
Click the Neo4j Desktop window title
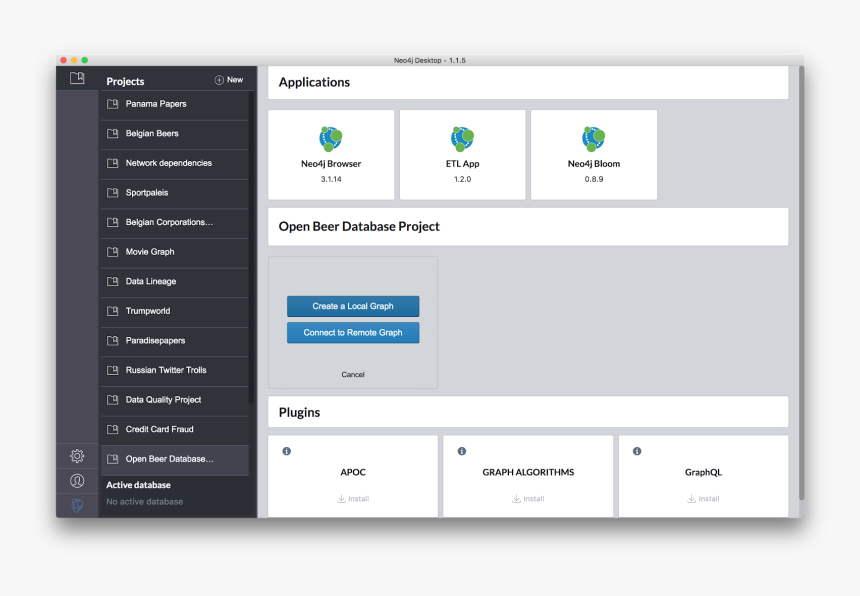pos(429,60)
